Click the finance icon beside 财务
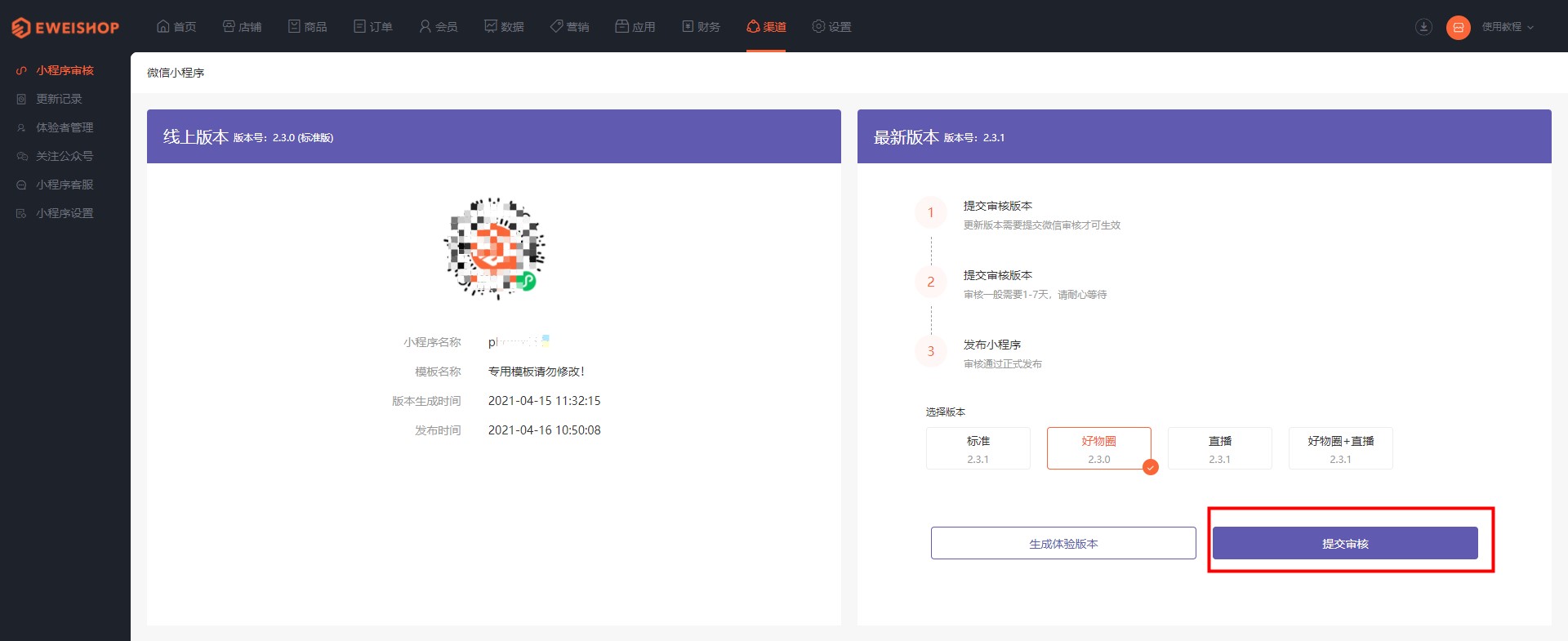Viewport: 1568px width, 641px height. (688, 26)
